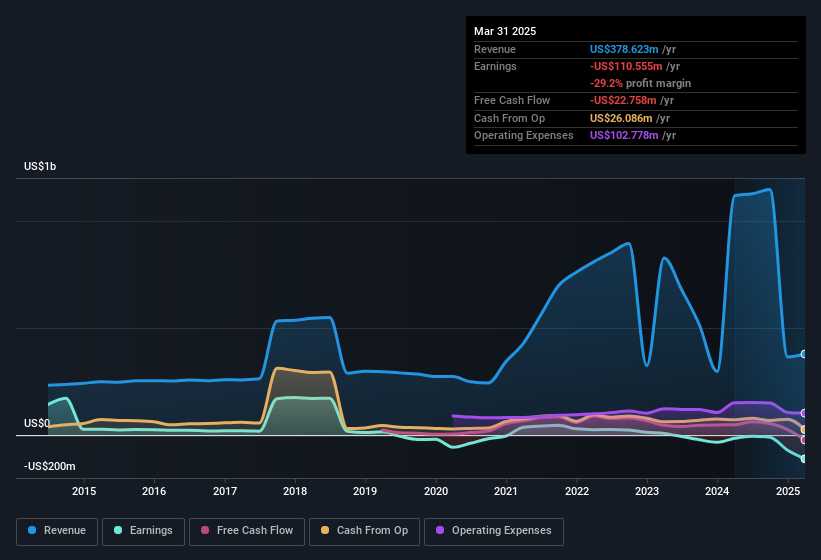Select the orange Cash From Op endpoint marker
The height and width of the screenshot is (560, 821).
coord(804,430)
